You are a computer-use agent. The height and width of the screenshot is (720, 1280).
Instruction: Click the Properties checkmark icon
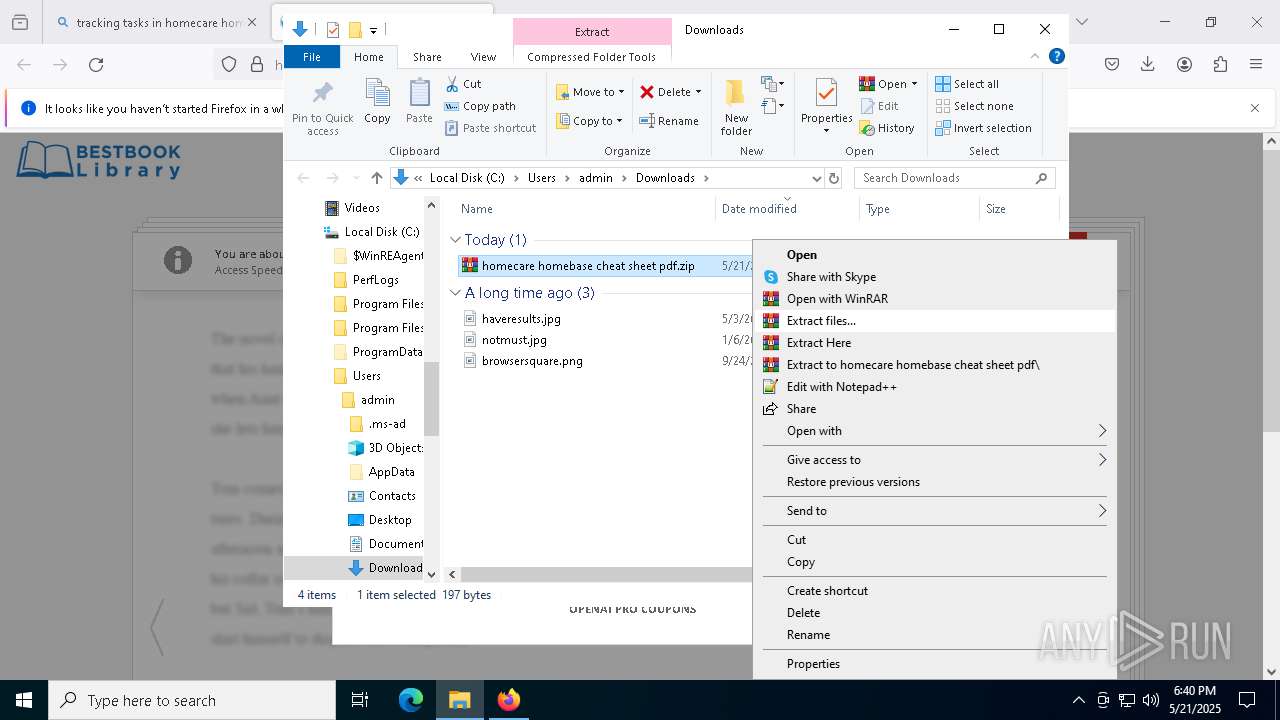(826, 93)
